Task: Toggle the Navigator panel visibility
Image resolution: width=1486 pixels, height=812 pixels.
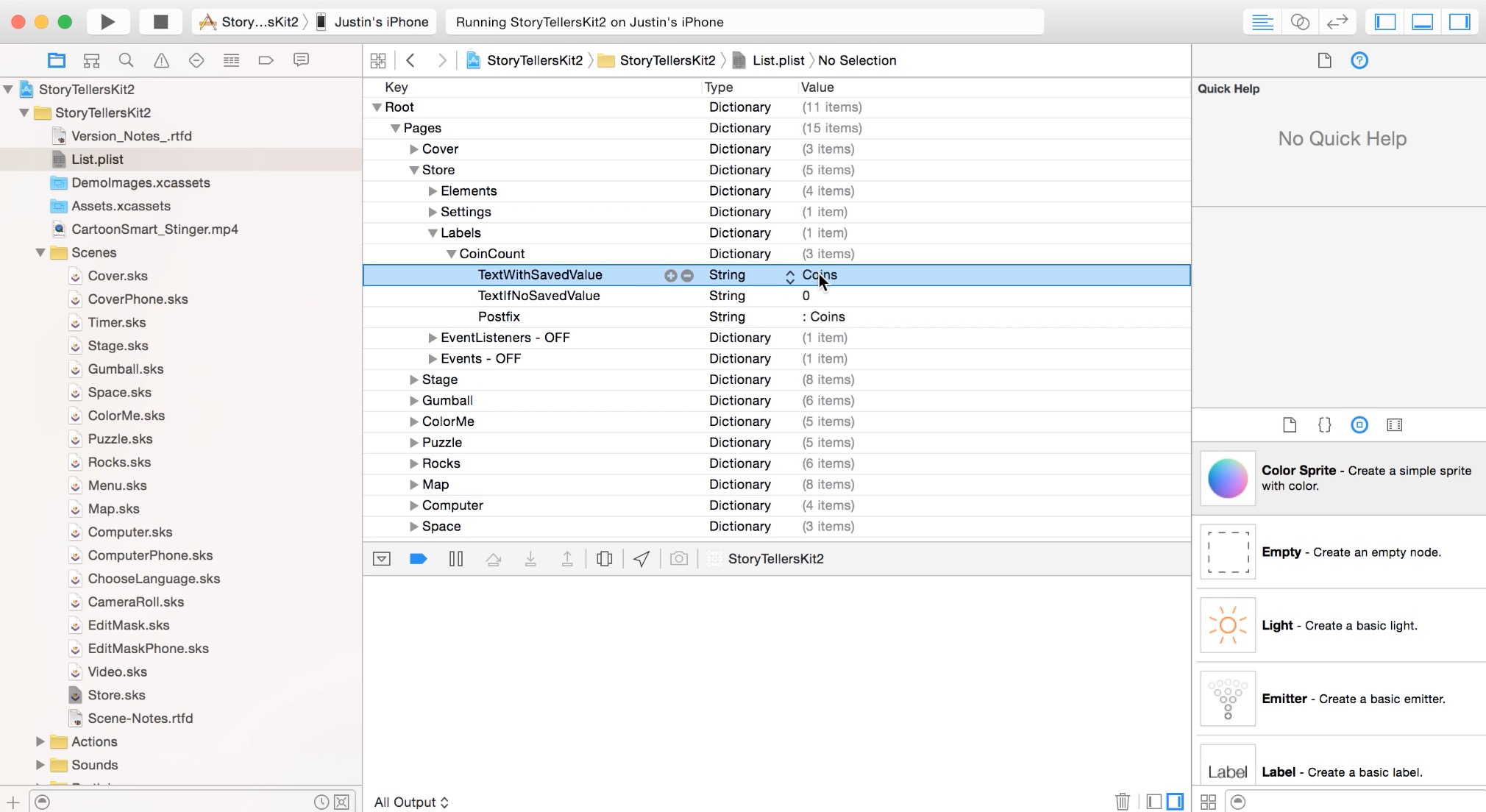Action: tap(1385, 21)
